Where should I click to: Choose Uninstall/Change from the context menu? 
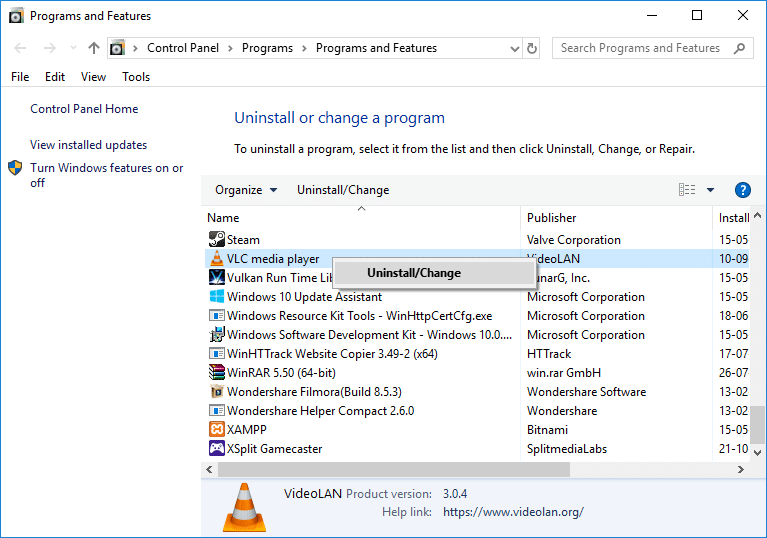[x=414, y=273]
